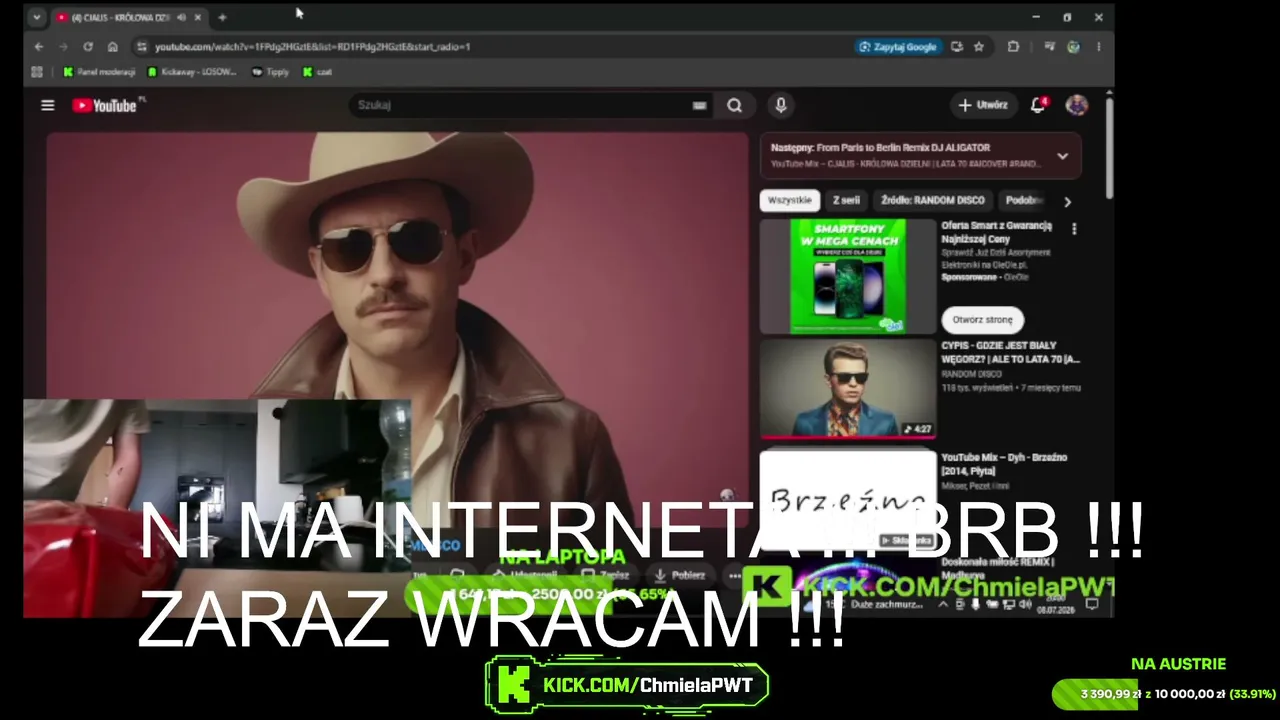The width and height of the screenshot is (1280, 720).
Task: Bookmark this page with the star icon
Action: [979, 47]
